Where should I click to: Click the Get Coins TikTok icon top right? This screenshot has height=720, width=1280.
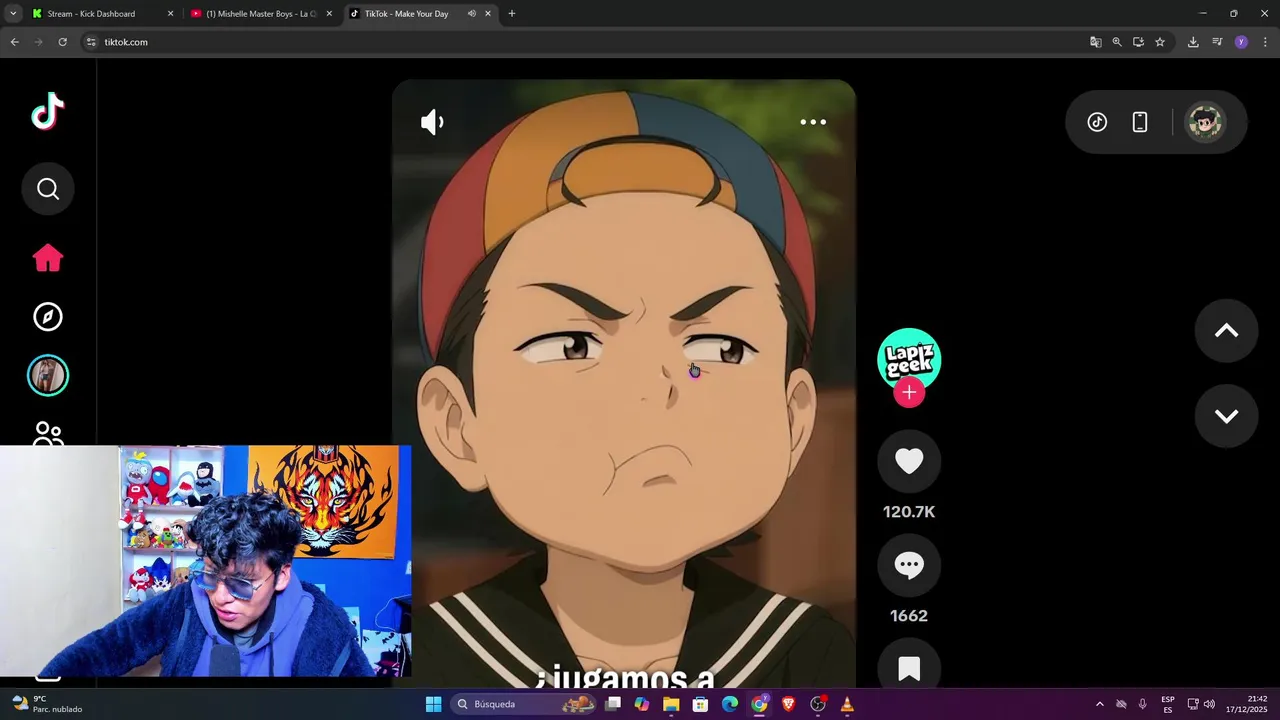coord(1097,122)
